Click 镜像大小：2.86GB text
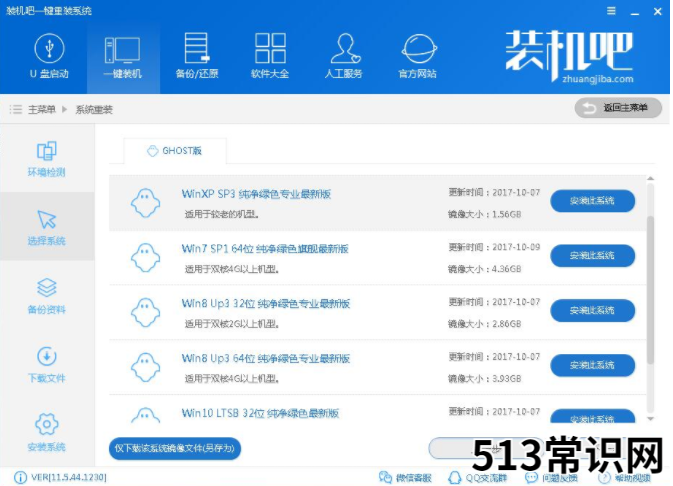 [485, 324]
